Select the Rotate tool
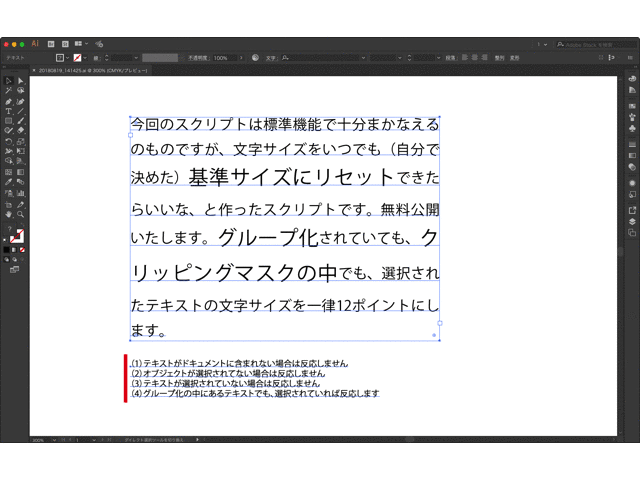 [8, 141]
